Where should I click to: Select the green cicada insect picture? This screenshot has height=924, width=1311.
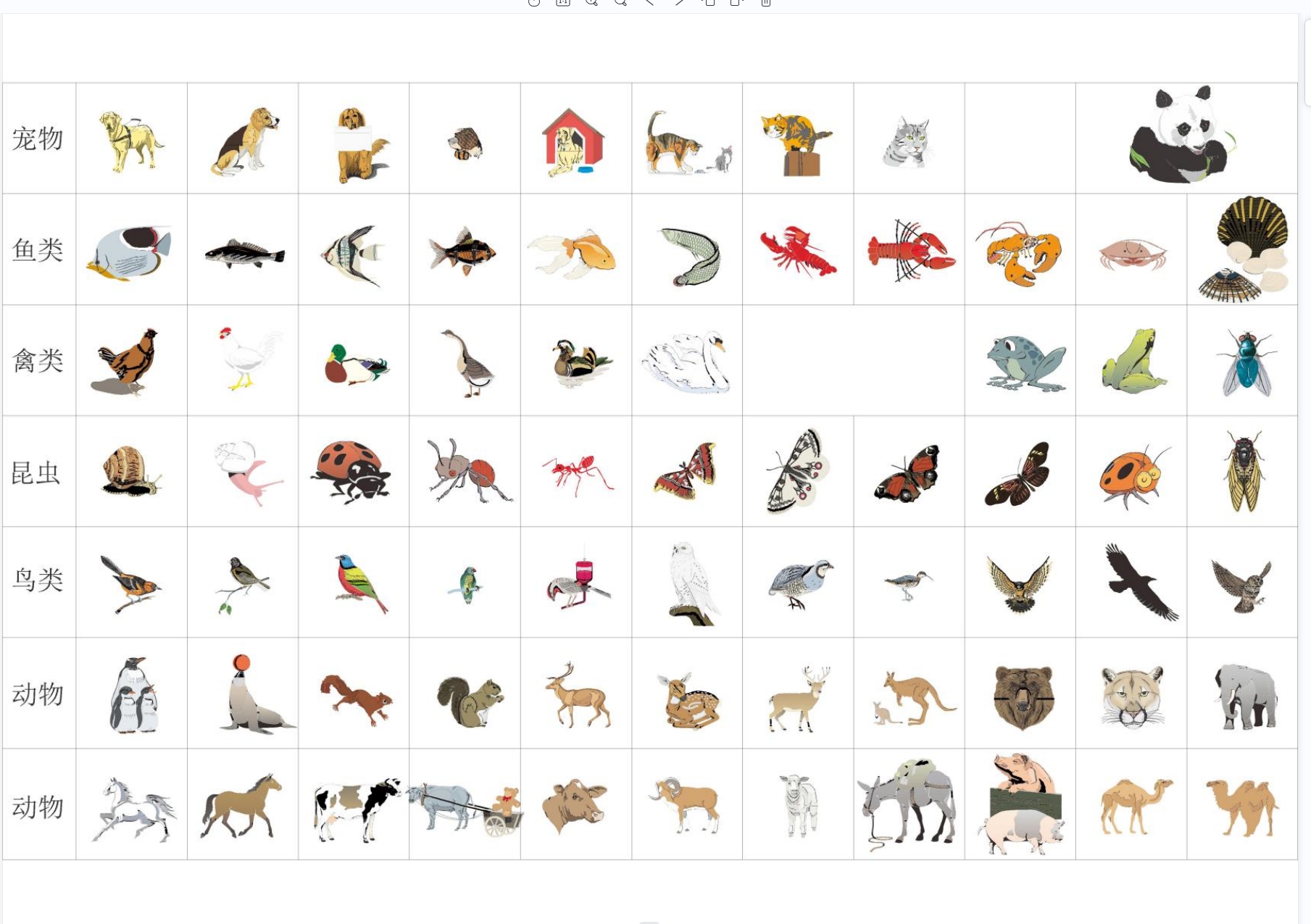point(1244,471)
